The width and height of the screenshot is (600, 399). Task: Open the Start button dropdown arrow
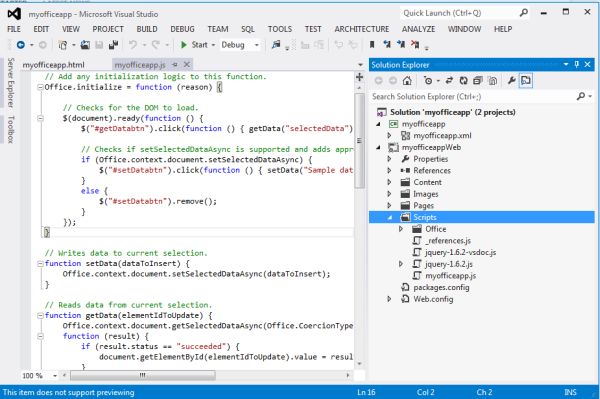[x=213, y=45]
